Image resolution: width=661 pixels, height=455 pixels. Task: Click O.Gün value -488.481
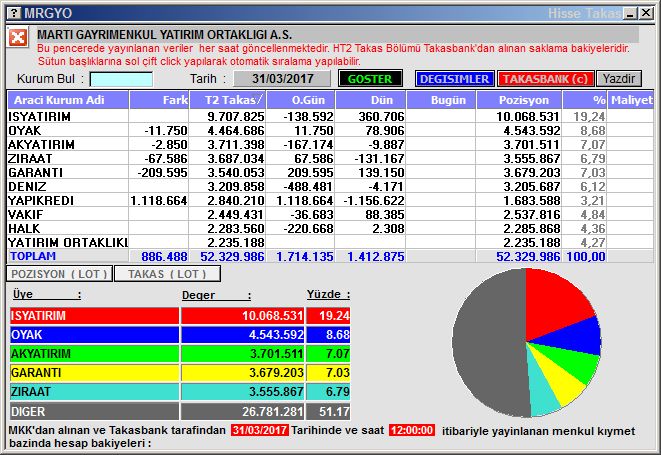pos(308,186)
